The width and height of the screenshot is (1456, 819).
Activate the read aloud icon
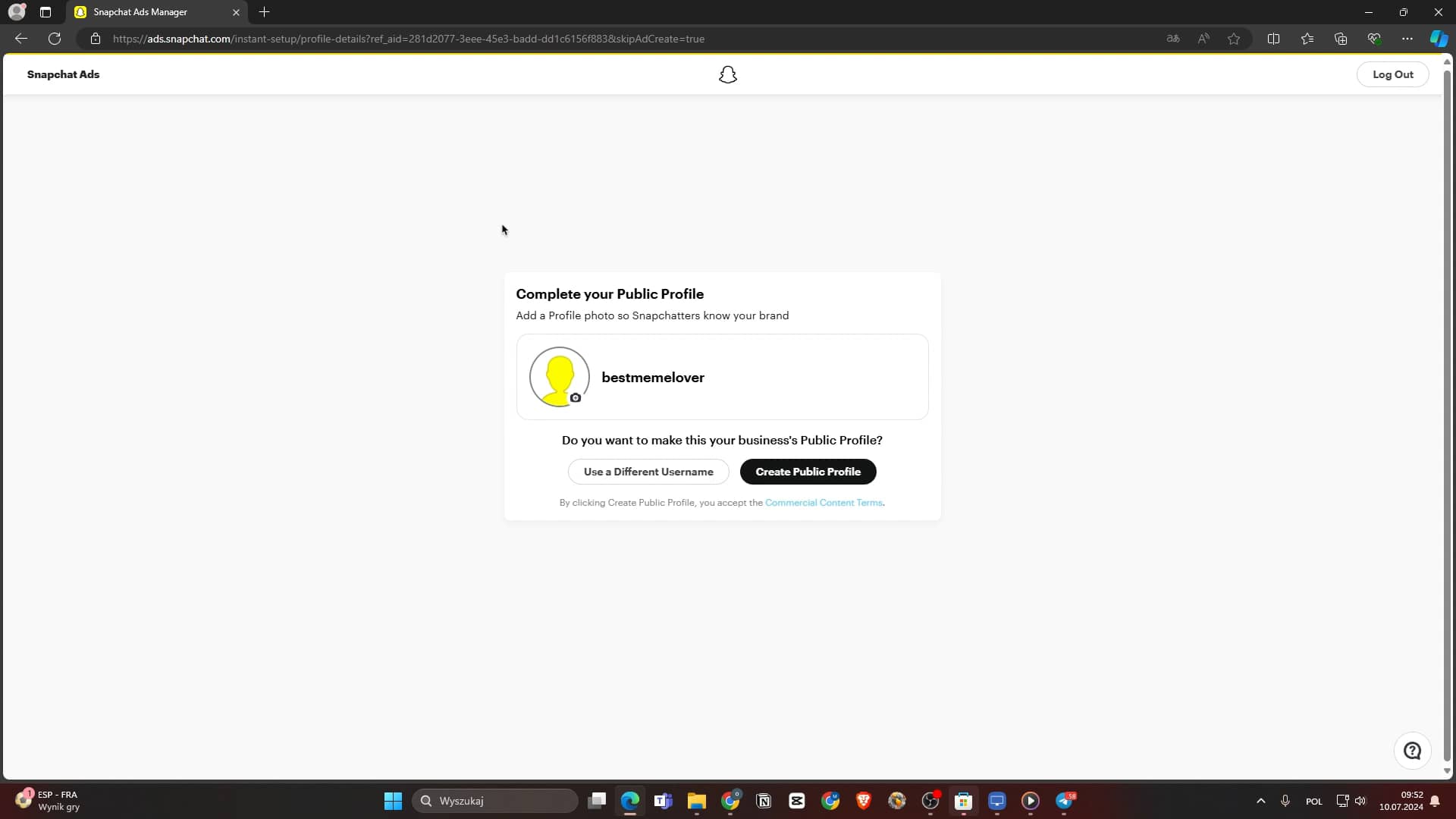1204,39
